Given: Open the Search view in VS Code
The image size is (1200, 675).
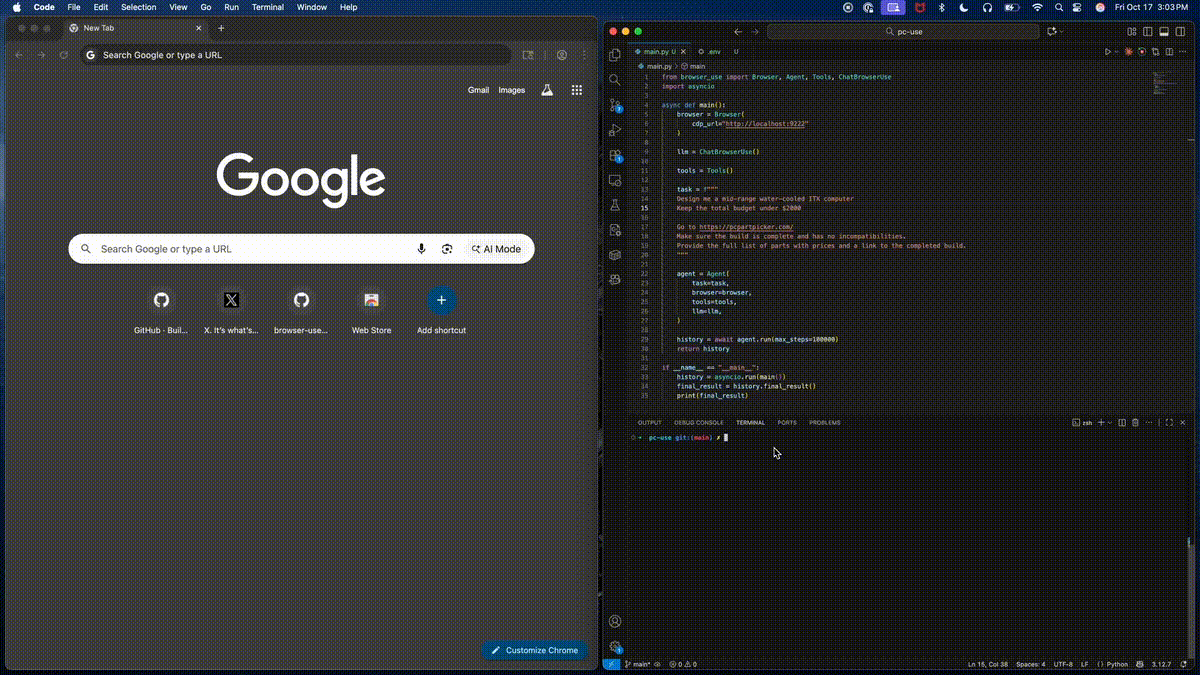Looking at the screenshot, I should click(614, 79).
